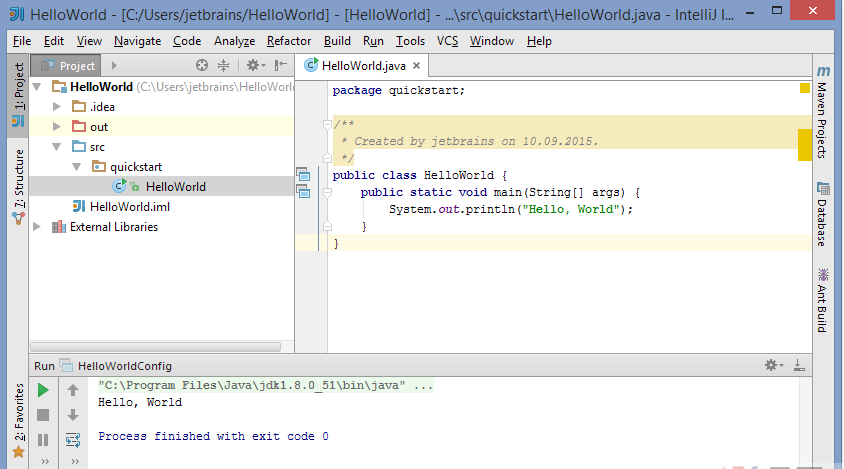Open the Navigate menu
This screenshot has width=844, height=469.
tap(137, 41)
